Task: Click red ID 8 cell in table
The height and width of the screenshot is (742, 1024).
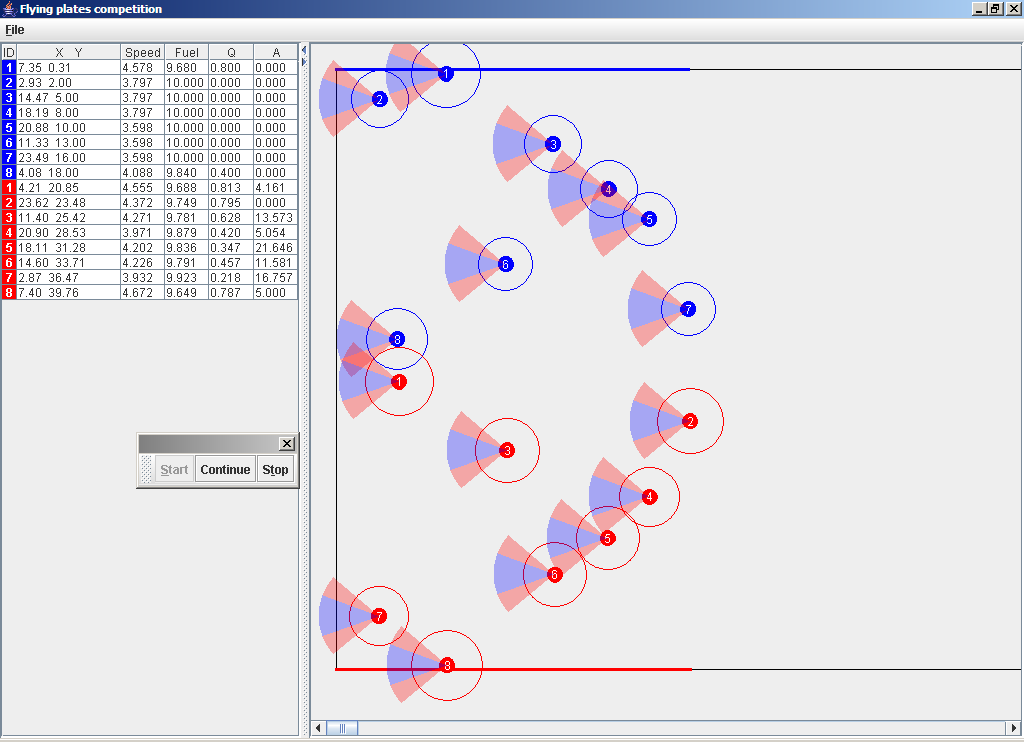Action: click(9, 293)
